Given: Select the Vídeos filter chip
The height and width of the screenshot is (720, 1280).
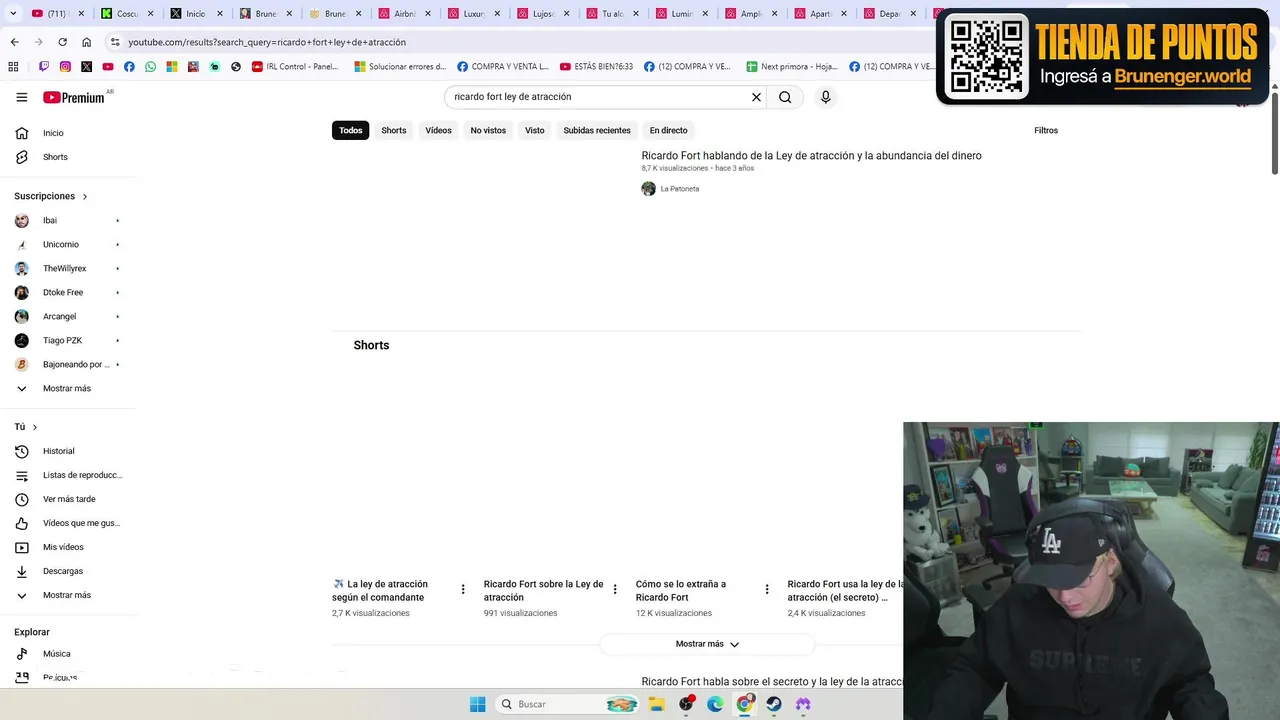Looking at the screenshot, I should pos(438,130).
